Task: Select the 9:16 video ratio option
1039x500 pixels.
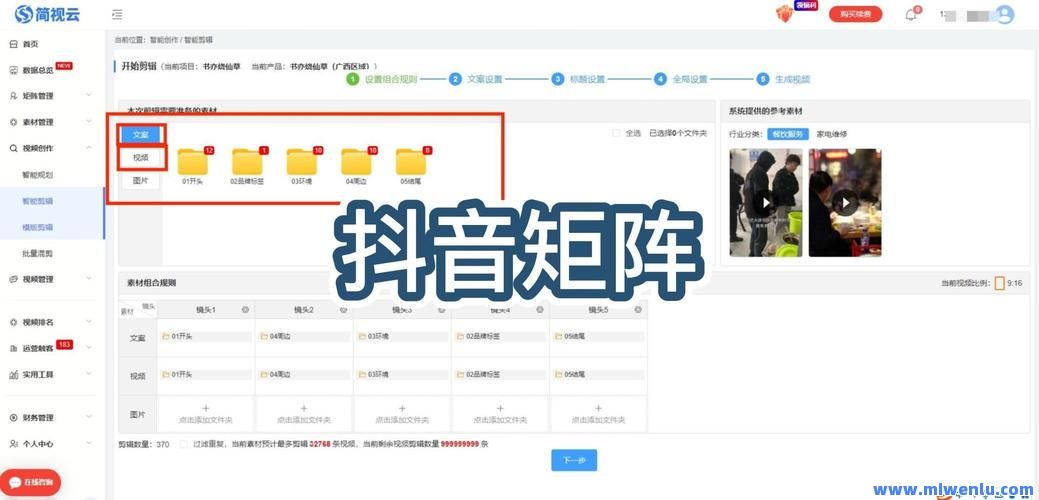Action: [999, 284]
